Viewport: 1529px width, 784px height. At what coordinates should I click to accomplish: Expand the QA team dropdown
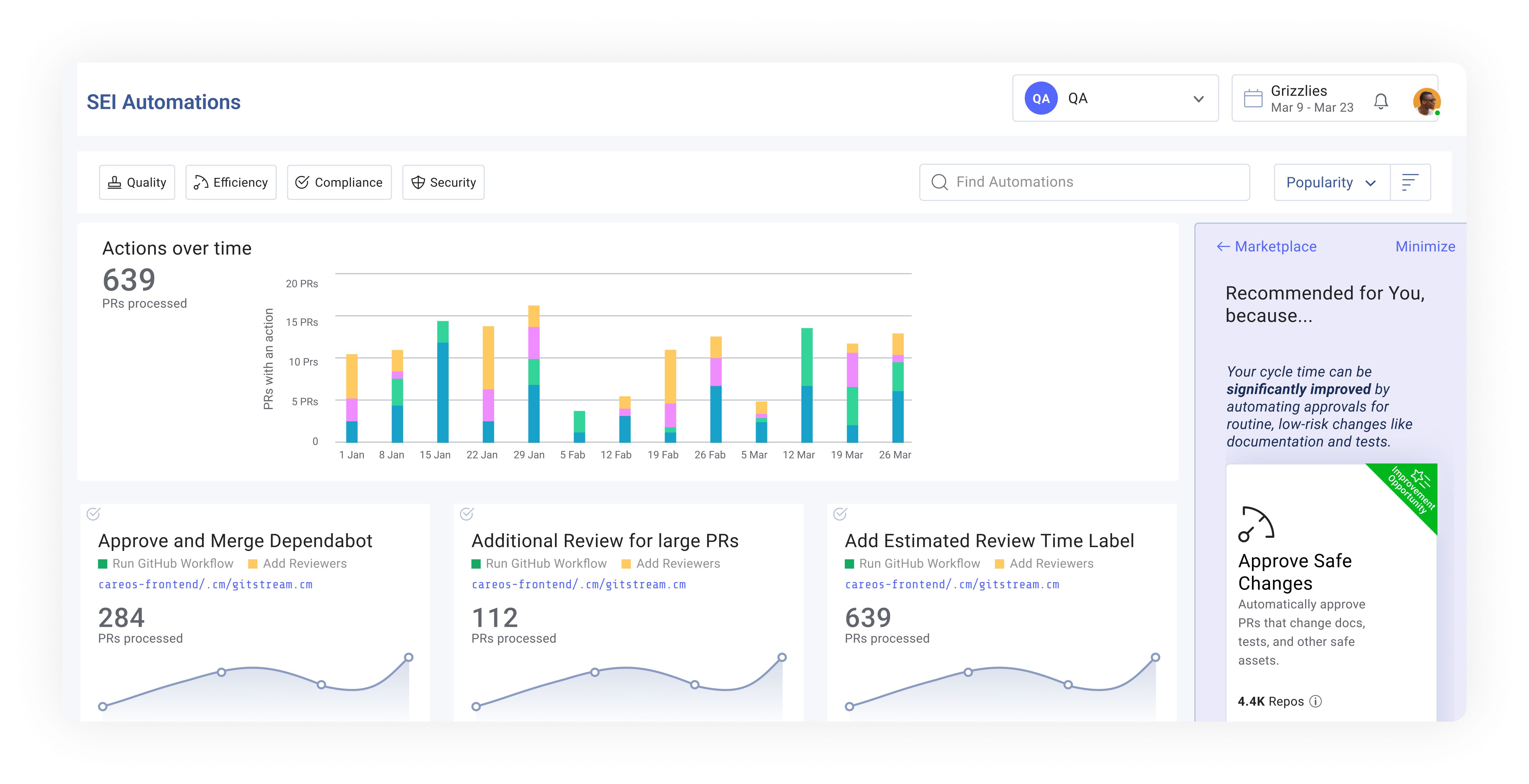(x=1115, y=98)
